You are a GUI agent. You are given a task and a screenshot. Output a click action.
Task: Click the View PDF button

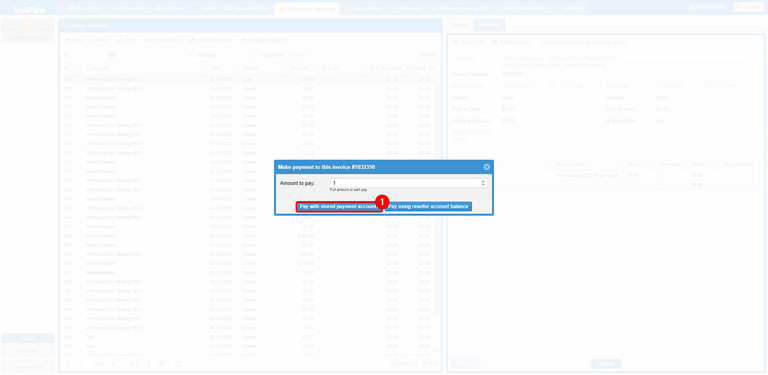[x=468, y=43]
